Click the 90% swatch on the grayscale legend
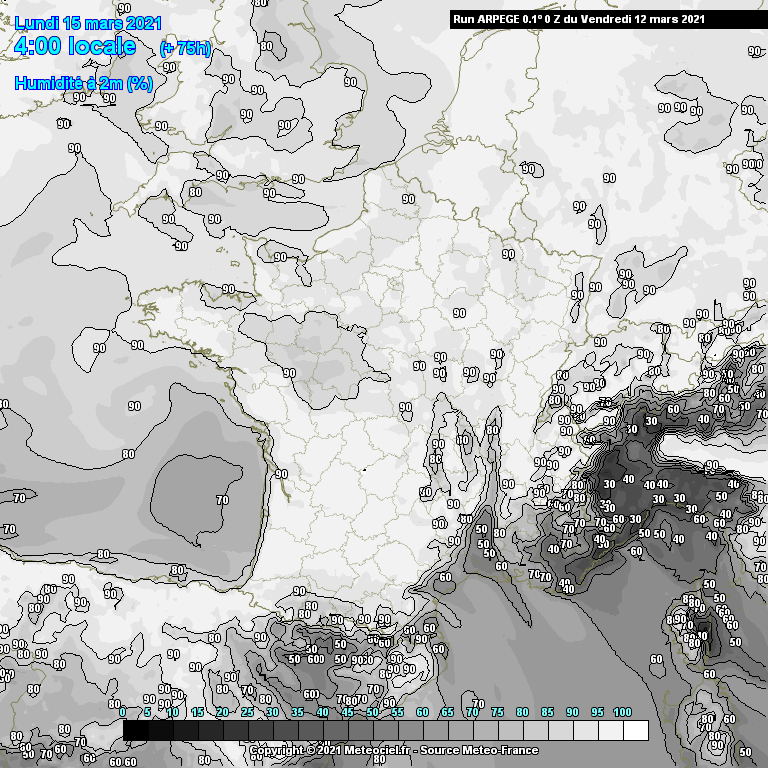The height and width of the screenshot is (768, 768). tap(585, 731)
